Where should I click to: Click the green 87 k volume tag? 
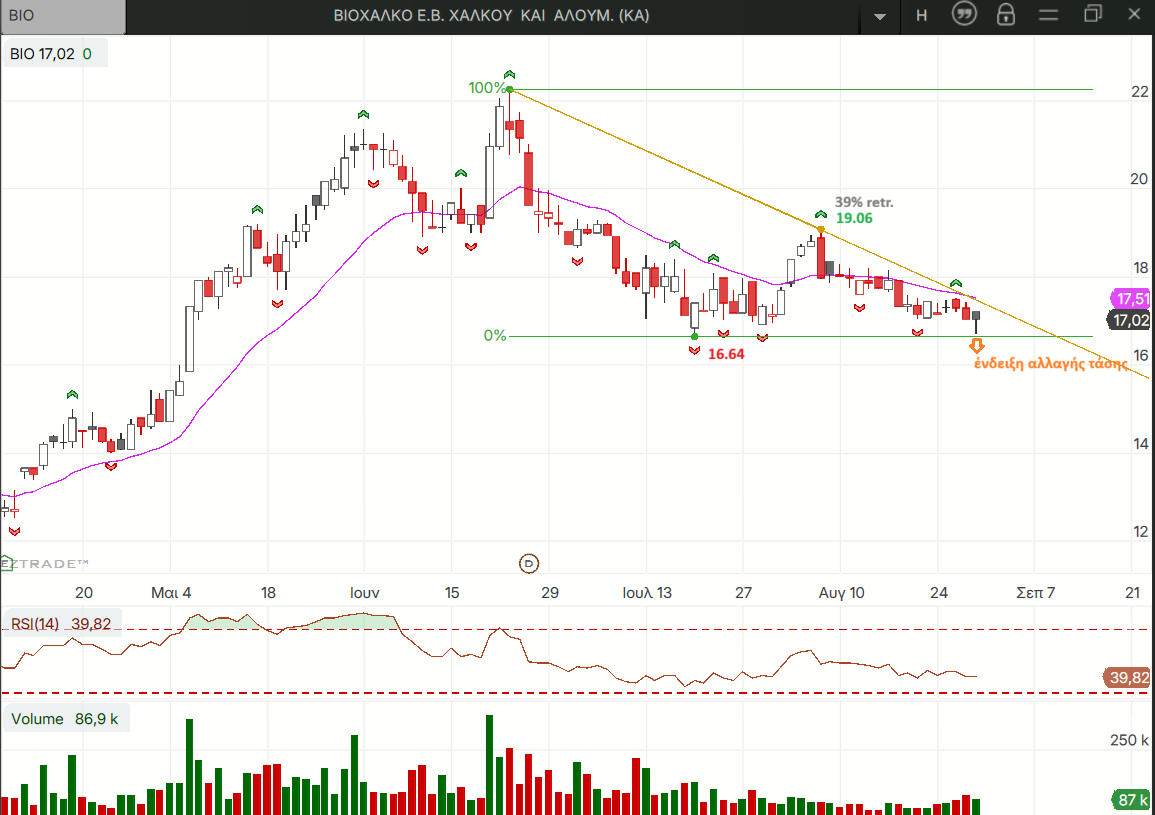click(x=1131, y=800)
